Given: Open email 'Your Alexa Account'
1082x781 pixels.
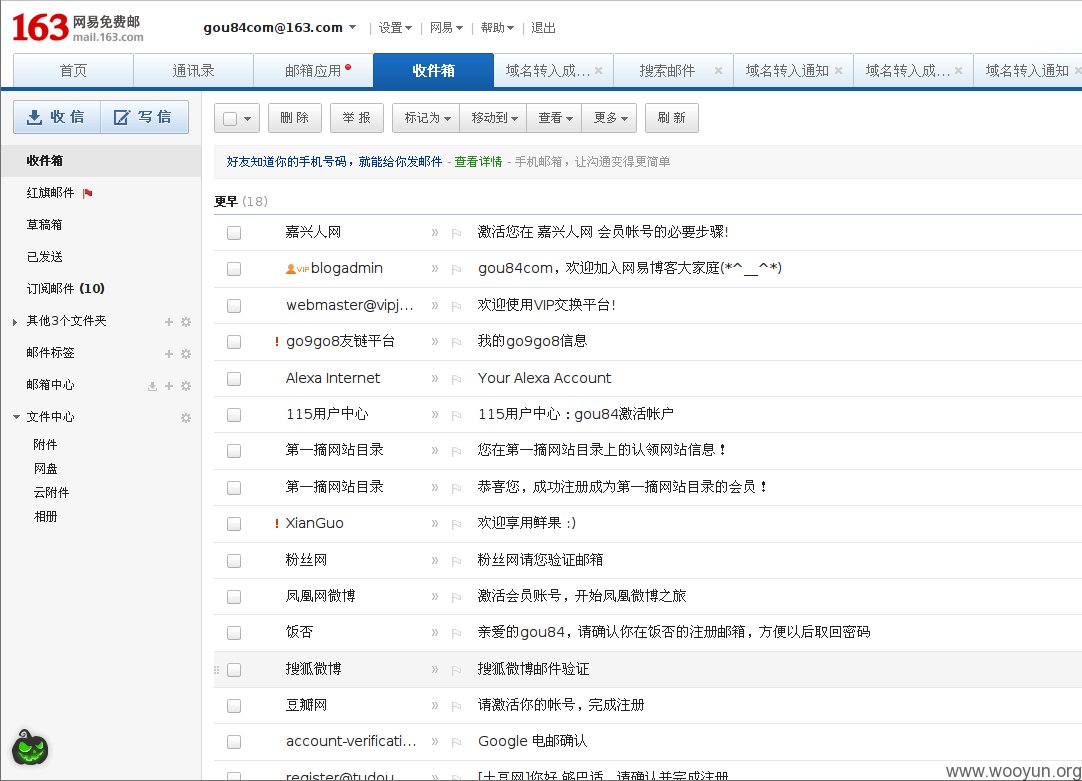Looking at the screenshot, I should (x=544, y=378).
